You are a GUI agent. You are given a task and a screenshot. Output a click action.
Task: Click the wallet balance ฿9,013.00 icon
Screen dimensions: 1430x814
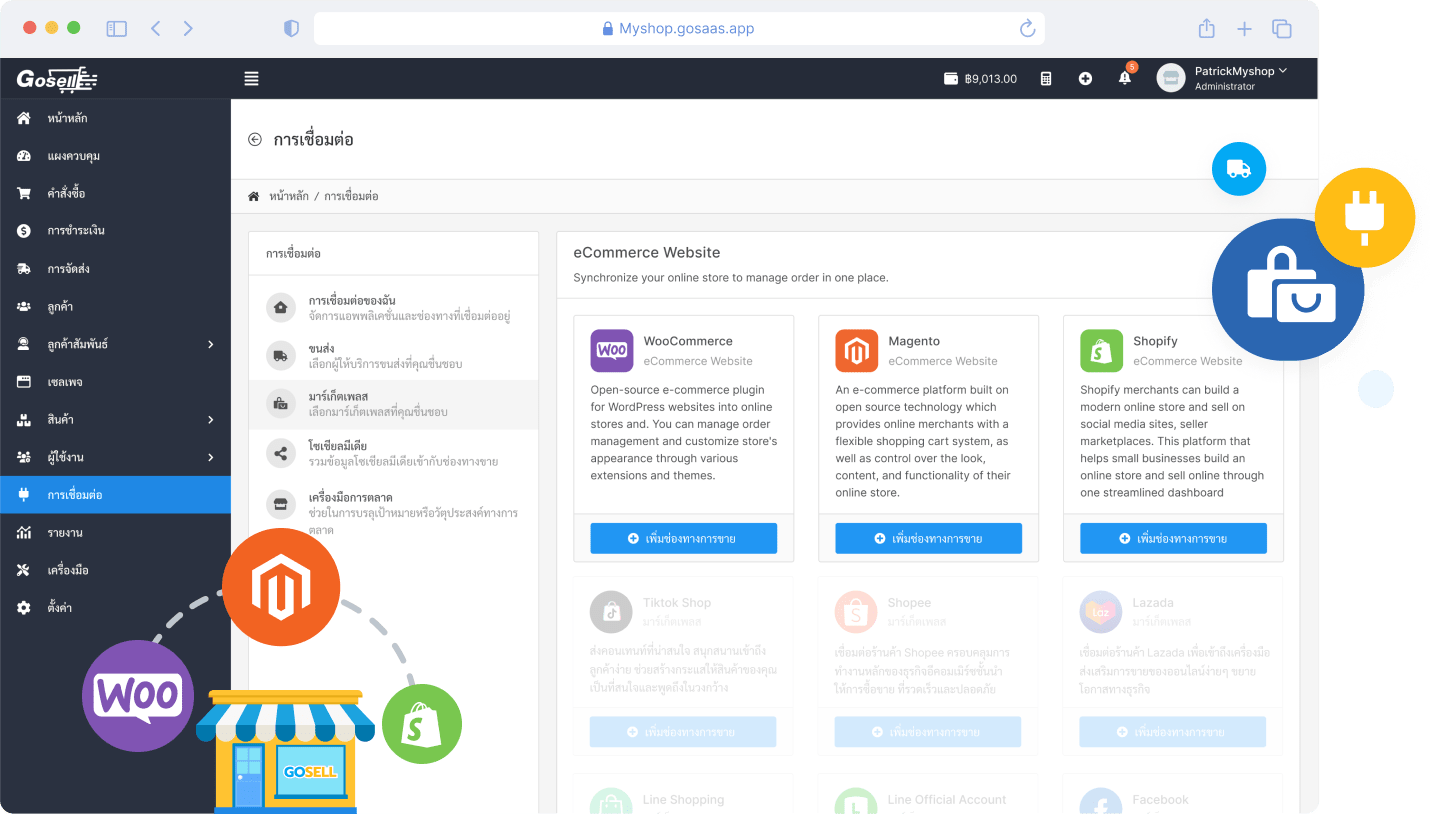951,79
